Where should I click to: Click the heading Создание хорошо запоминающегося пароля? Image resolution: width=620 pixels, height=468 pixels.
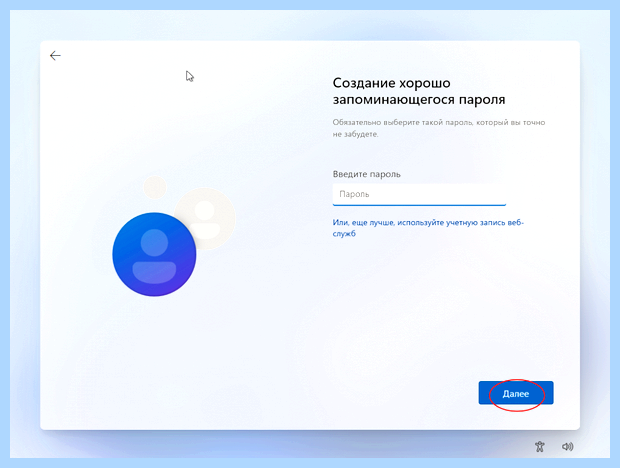[419, 91]
